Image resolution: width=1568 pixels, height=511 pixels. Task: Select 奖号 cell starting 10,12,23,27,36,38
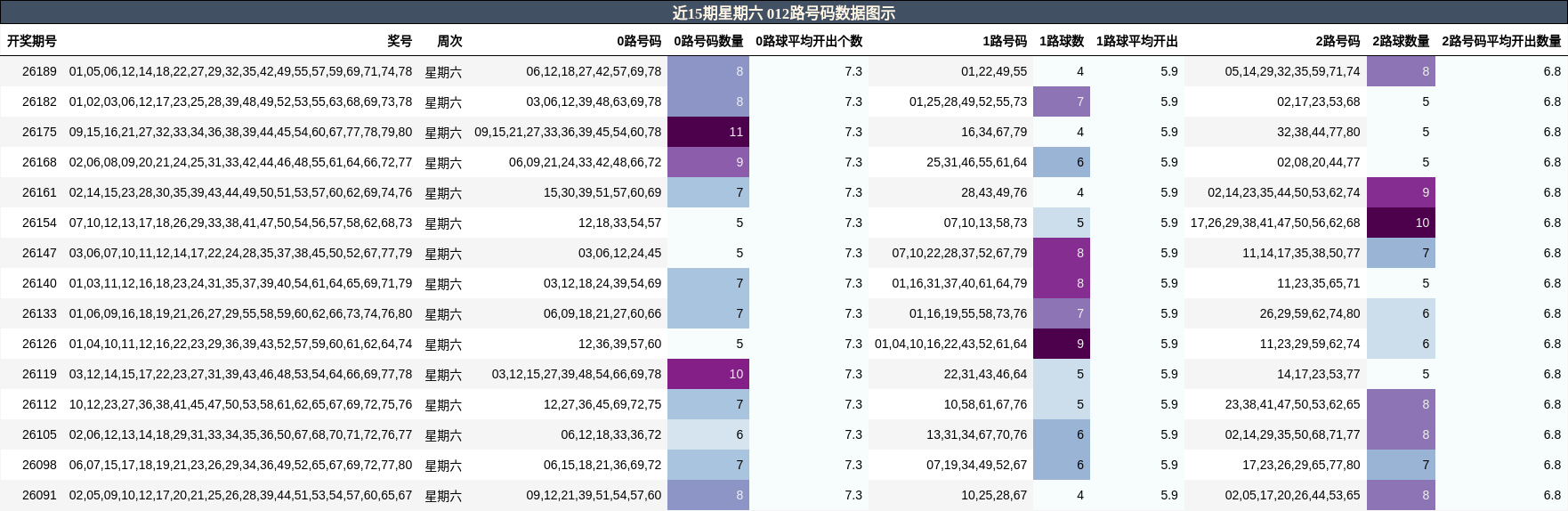coord(240,404)
